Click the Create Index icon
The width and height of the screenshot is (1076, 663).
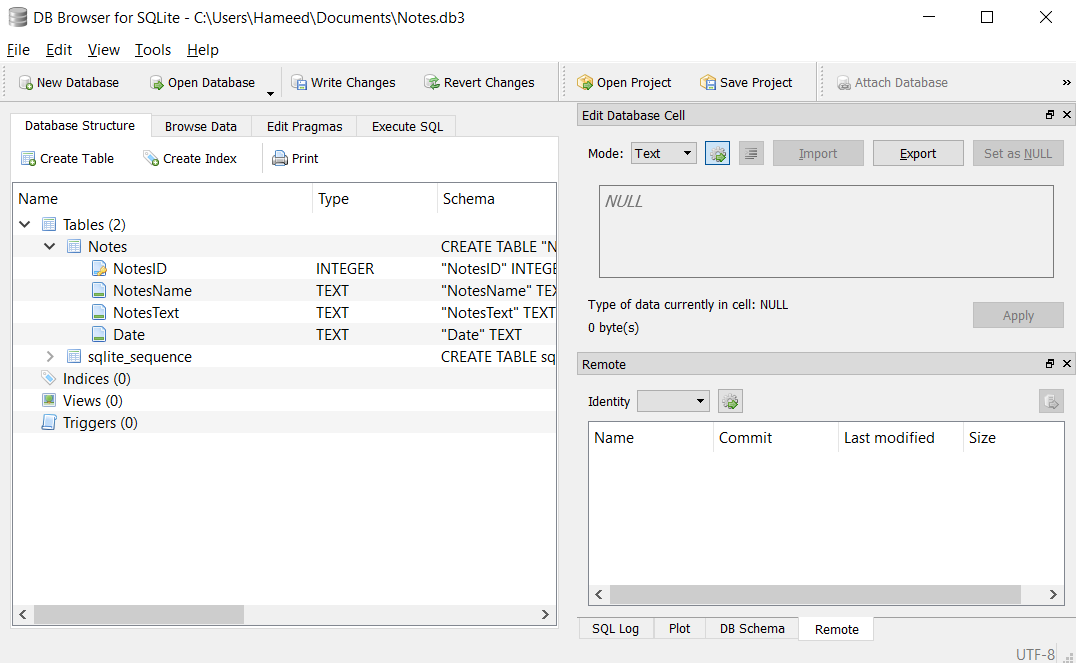151,159
